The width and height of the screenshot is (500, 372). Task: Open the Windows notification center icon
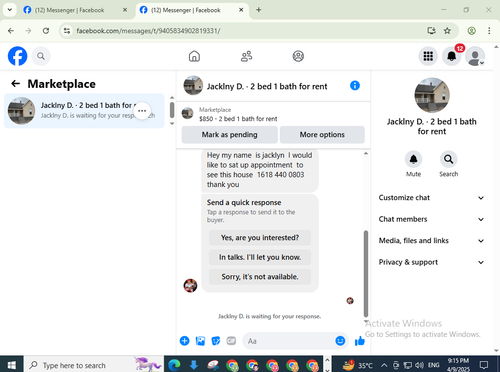tap(484, 365)
